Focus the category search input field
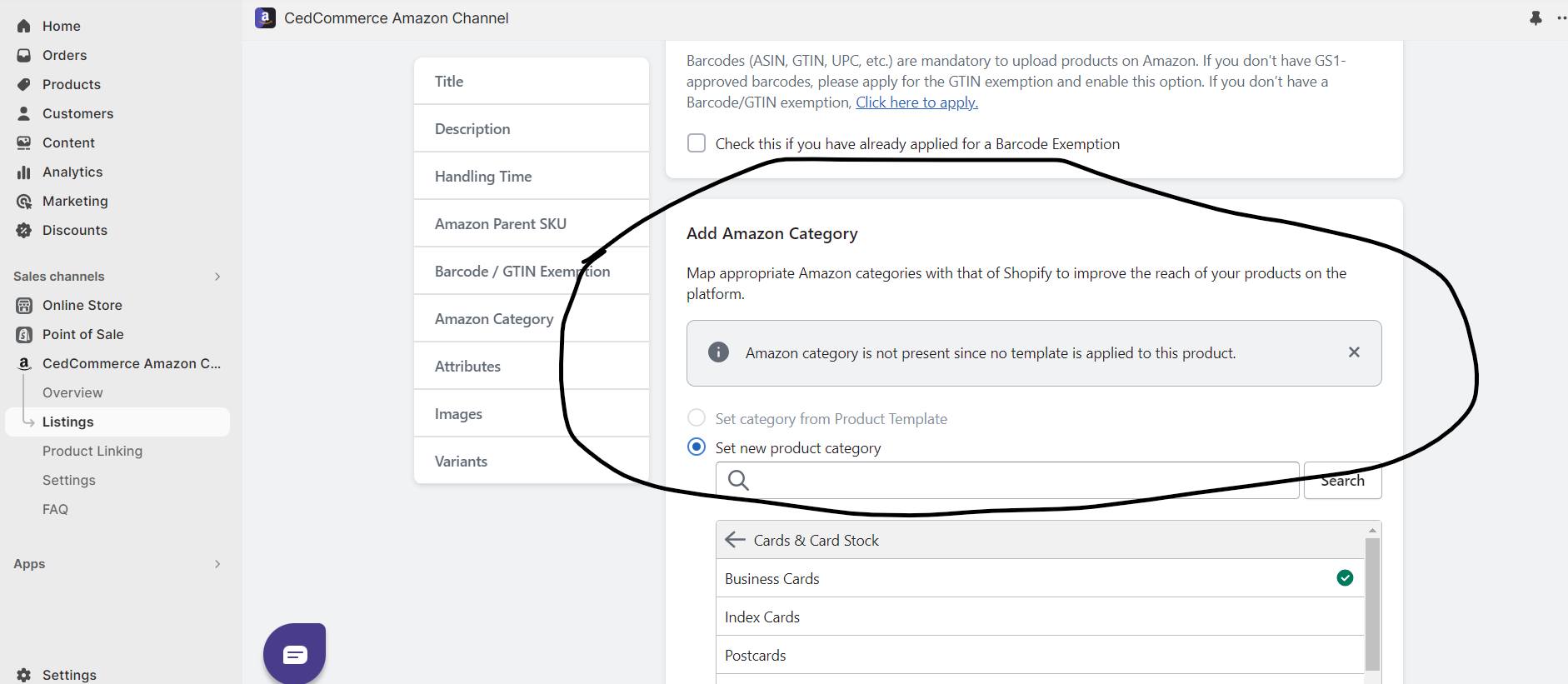Image resolution: width=1568 pixels, height=684 pixels. 1007,480
